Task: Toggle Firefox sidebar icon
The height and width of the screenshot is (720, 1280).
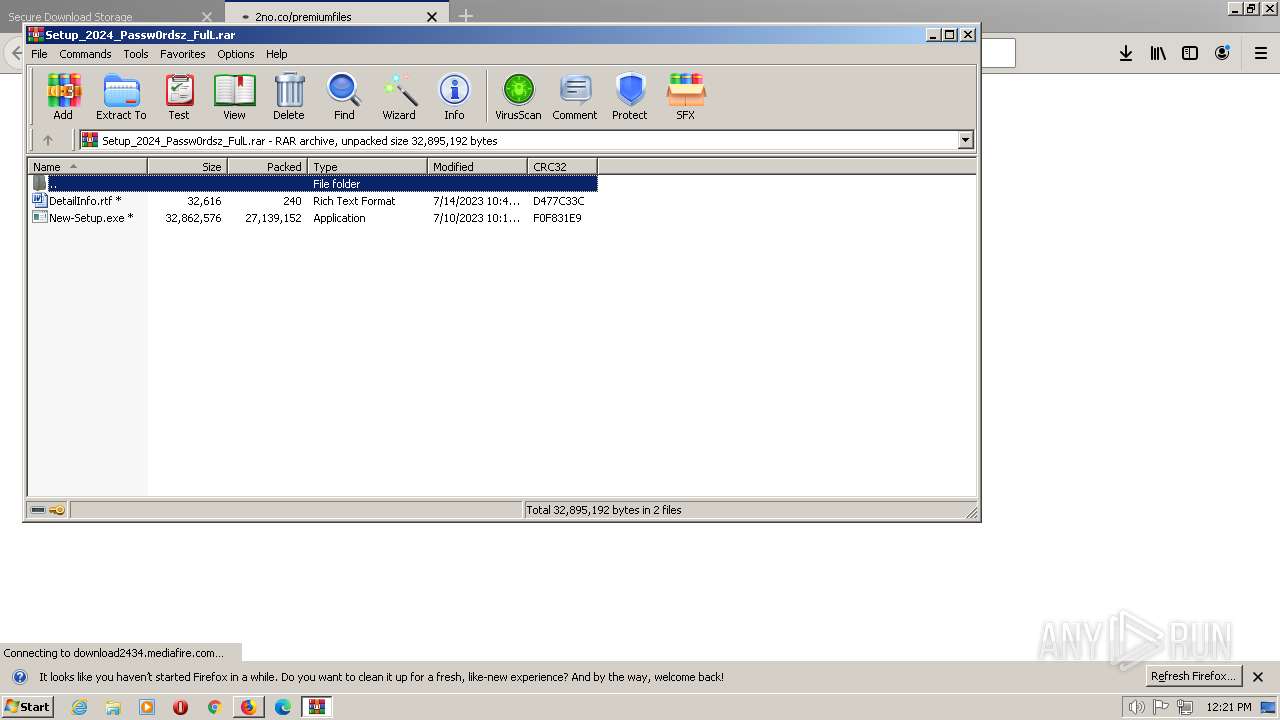Action: pyautogui.click(x=1190, y=53)
